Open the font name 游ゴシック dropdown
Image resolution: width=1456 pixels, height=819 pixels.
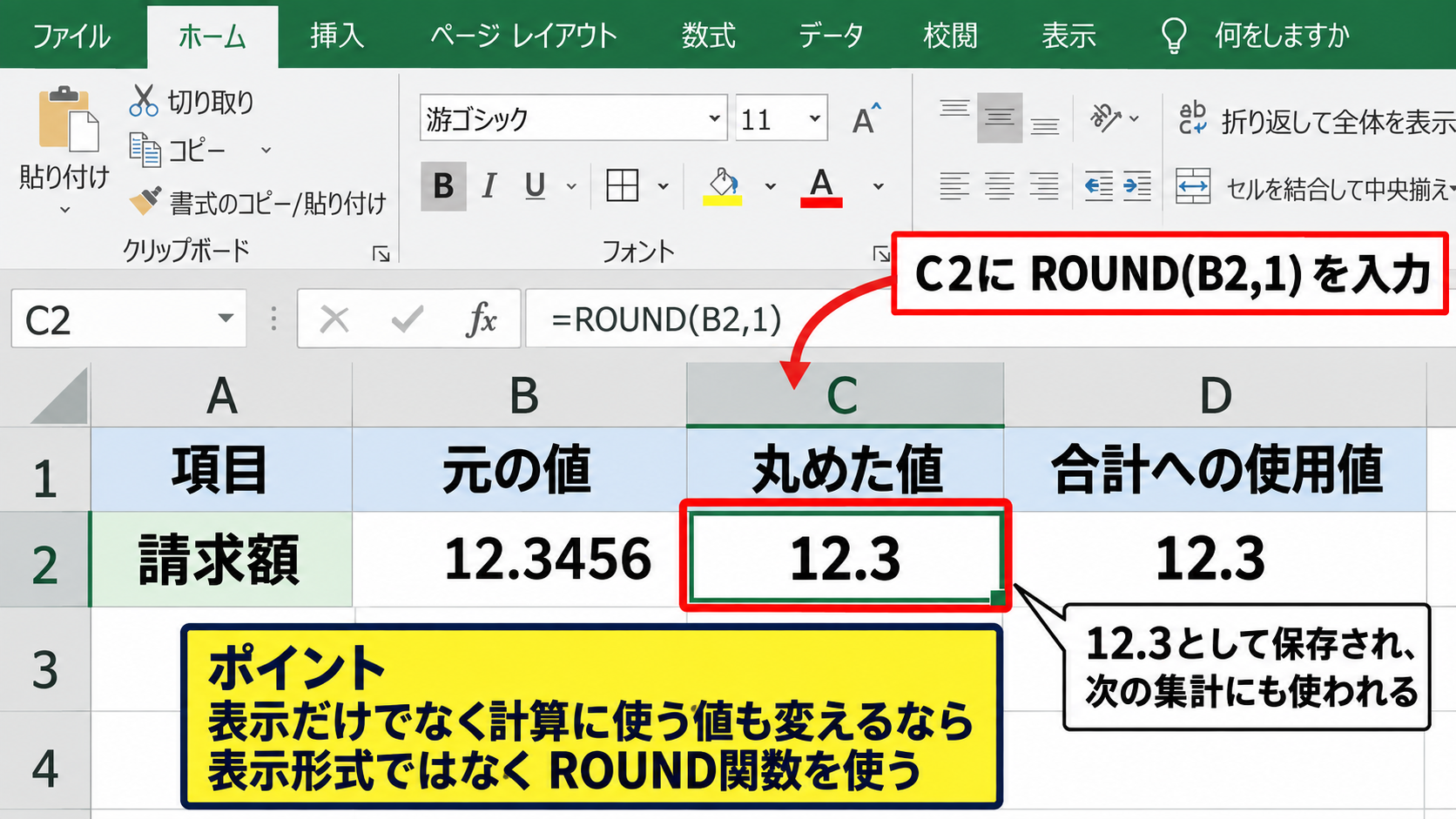(x=714, y=118)
